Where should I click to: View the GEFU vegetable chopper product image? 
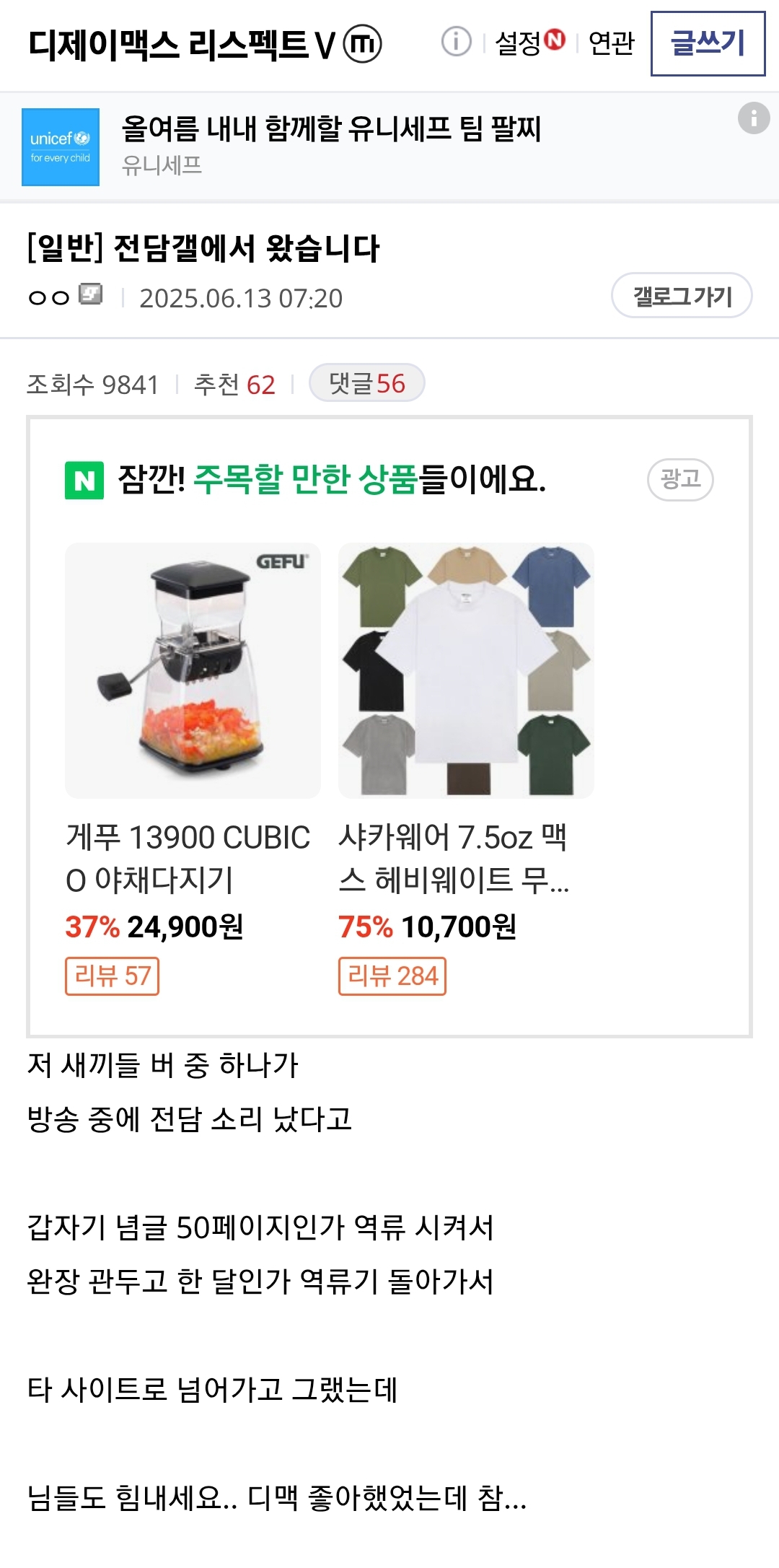(x=193, y=670)
